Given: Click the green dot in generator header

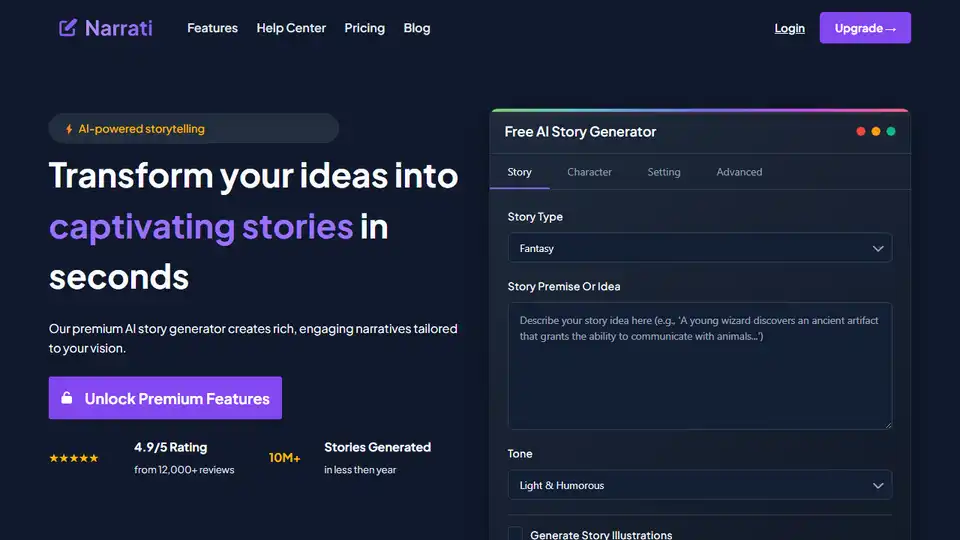Looking at the screenshot, I should coord(891,131).
